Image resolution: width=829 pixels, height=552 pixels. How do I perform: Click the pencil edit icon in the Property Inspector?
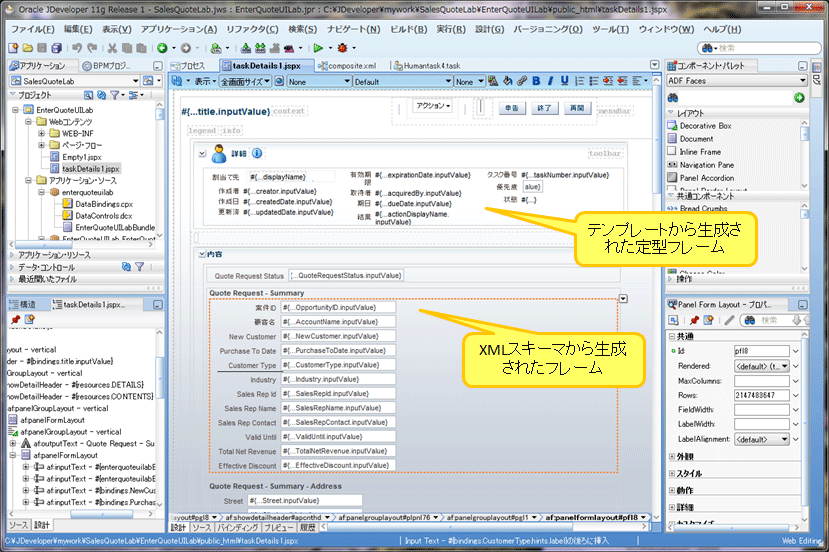[x=729, y=320]
